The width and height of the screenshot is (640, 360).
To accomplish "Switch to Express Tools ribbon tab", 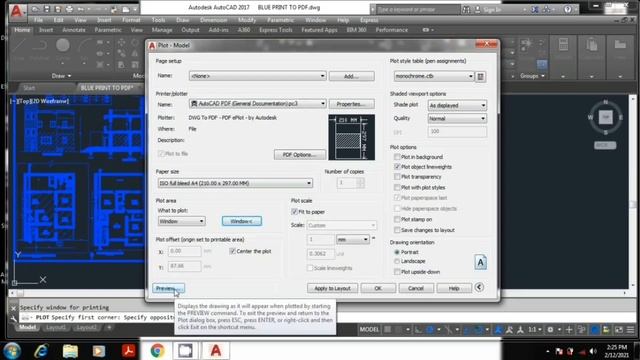I will 276,30.
